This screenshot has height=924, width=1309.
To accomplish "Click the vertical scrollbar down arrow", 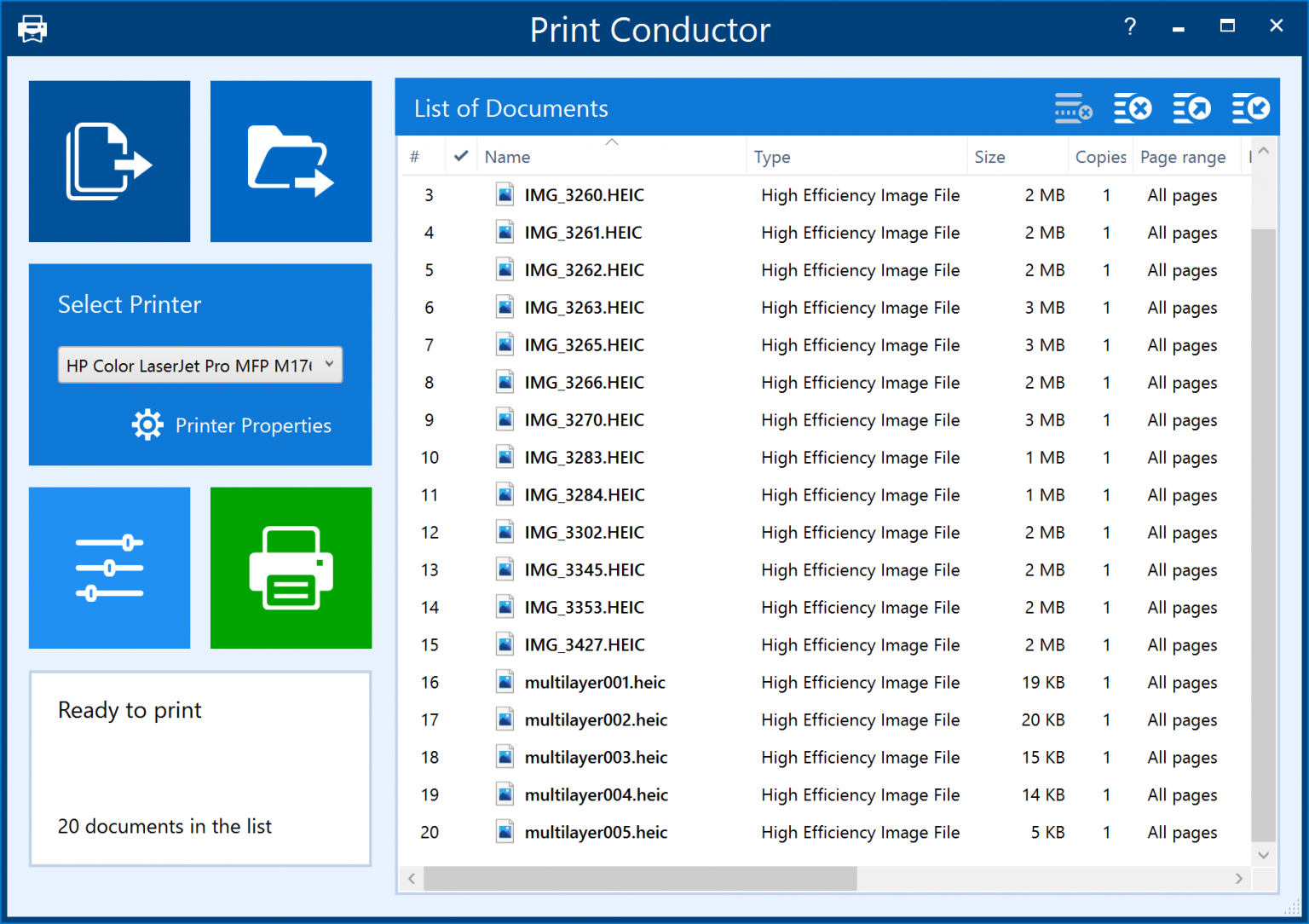I will [1264, 855].
